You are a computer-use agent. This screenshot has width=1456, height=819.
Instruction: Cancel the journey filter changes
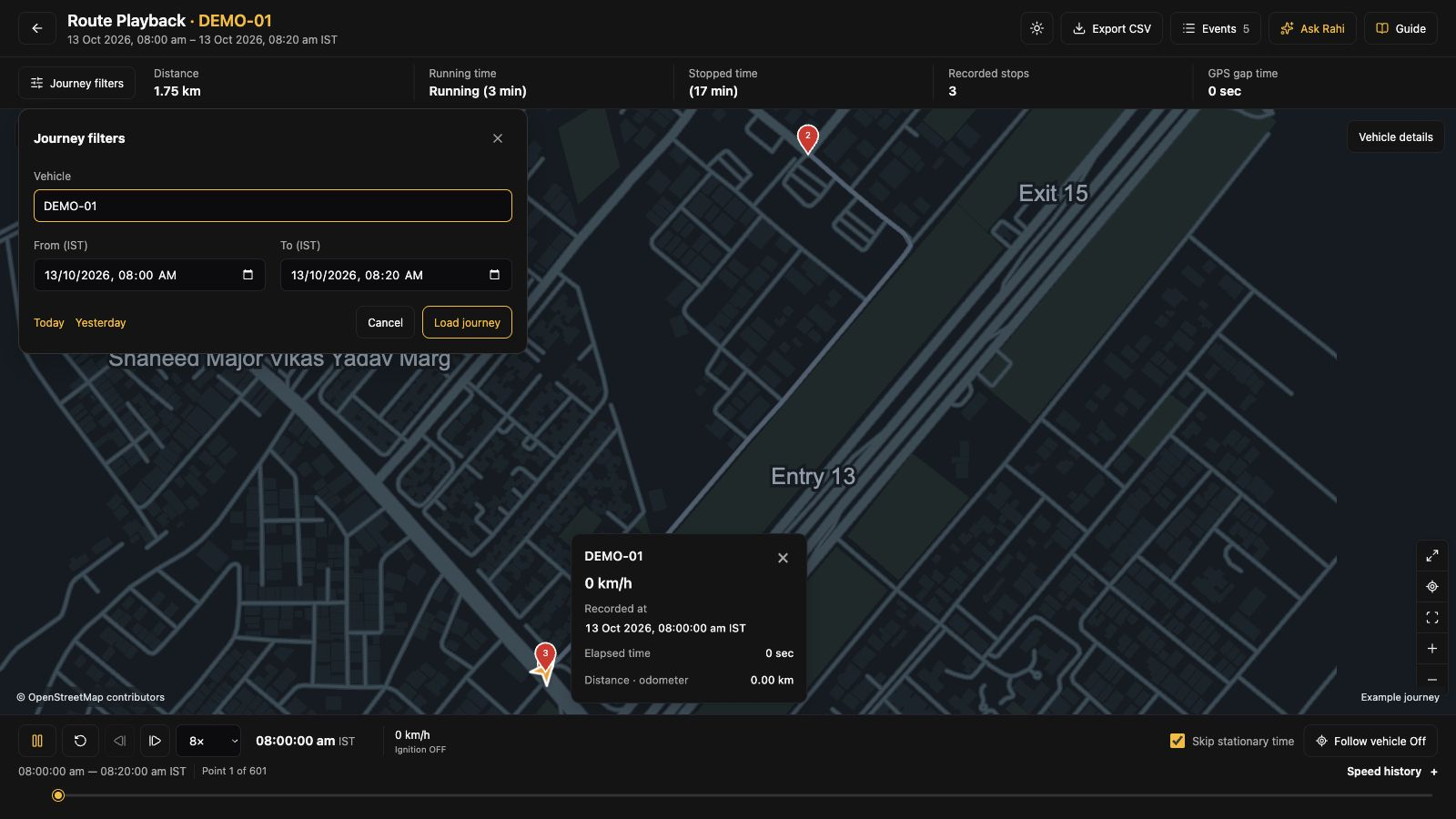point(385,322)
